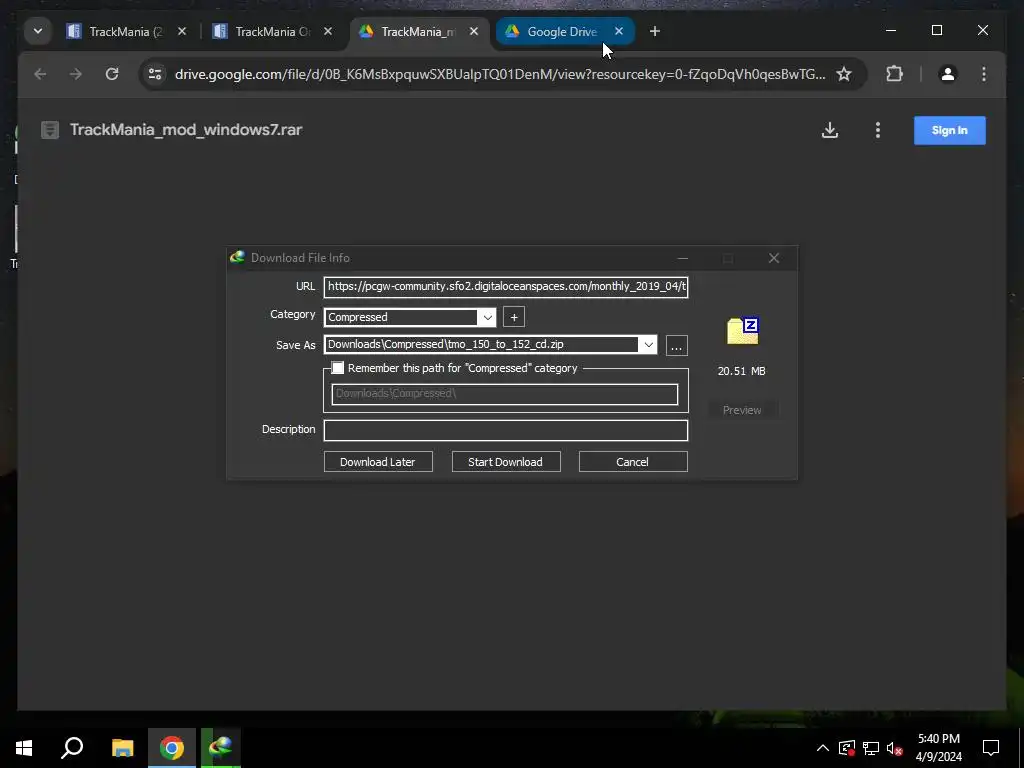Open the Chrome profile icon
Viewport: 1024px width, 768px height.
[948, 74]
